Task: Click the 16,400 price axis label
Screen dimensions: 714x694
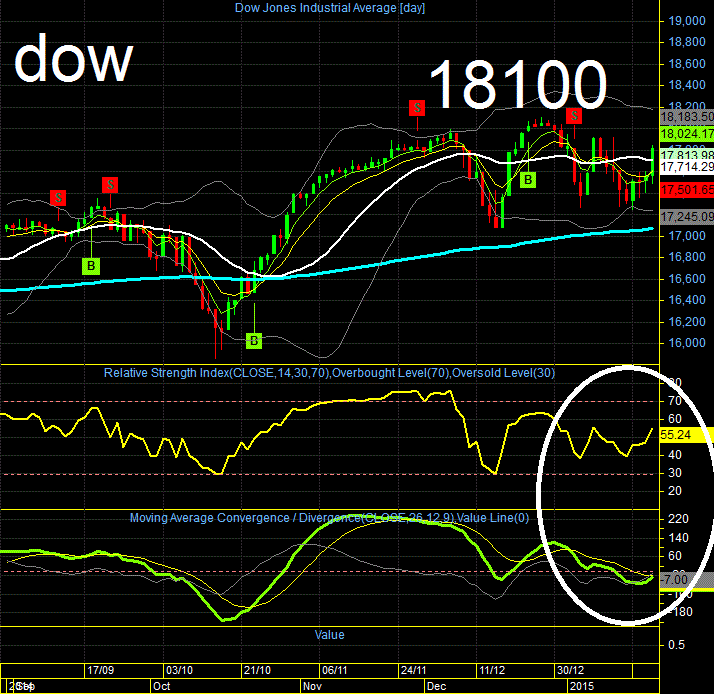Action: pyautogui.click(x=687, y=300)
